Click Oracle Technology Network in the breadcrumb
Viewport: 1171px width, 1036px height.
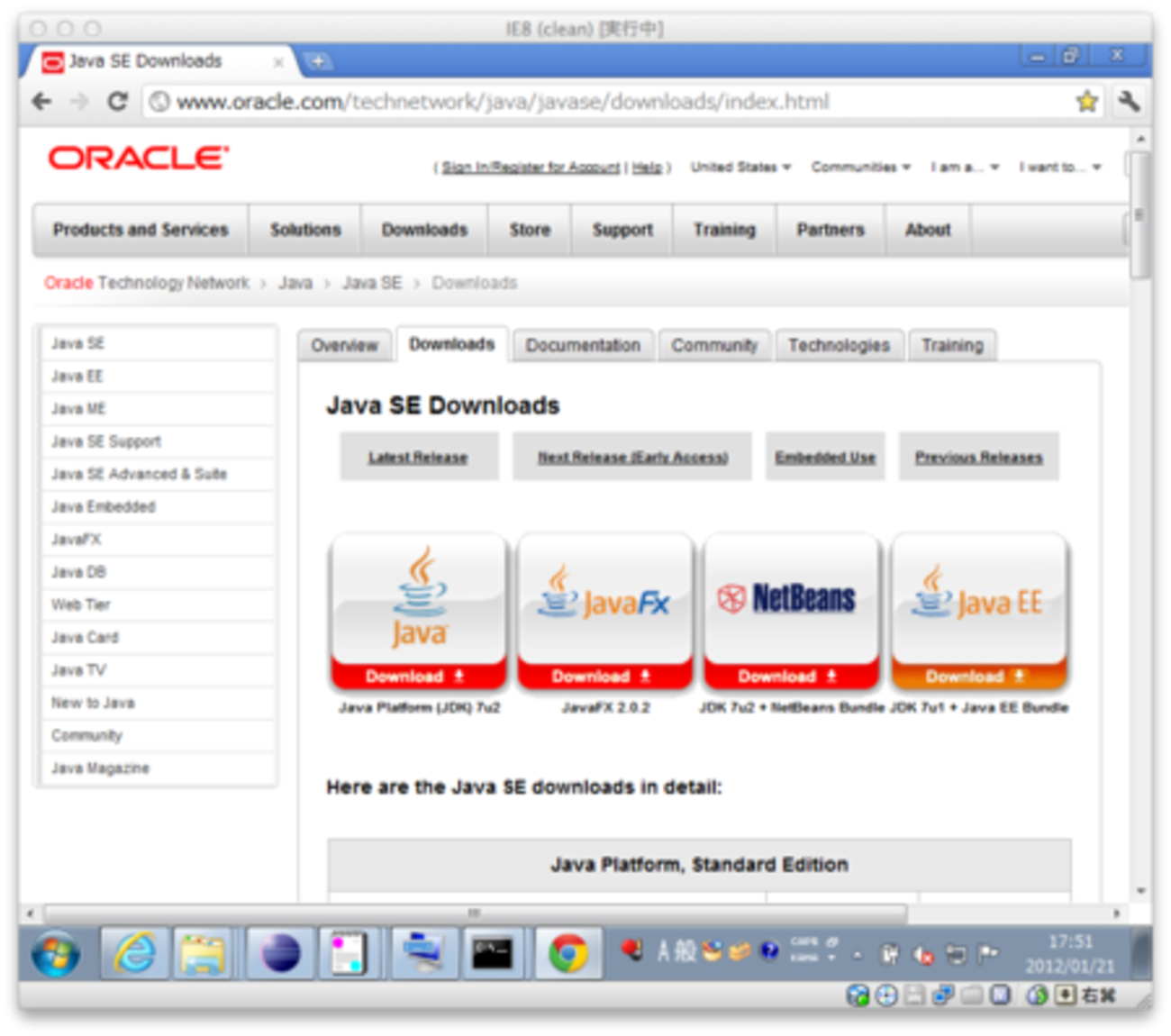147,283
